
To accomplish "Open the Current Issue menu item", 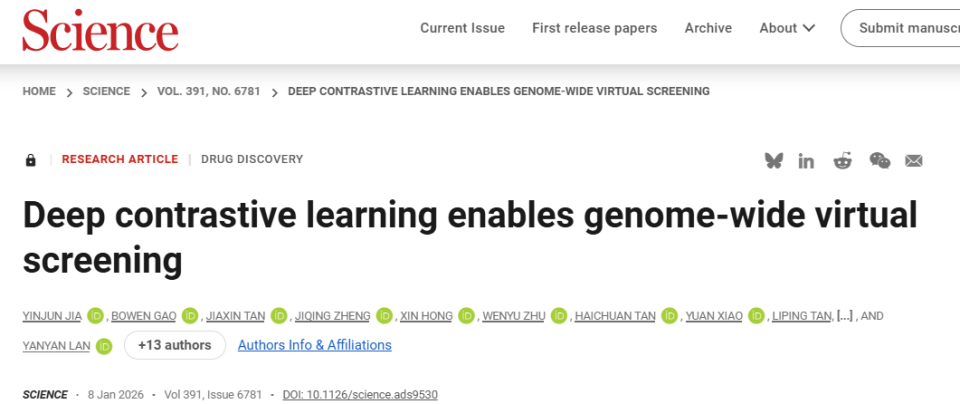I will point(462,28).
